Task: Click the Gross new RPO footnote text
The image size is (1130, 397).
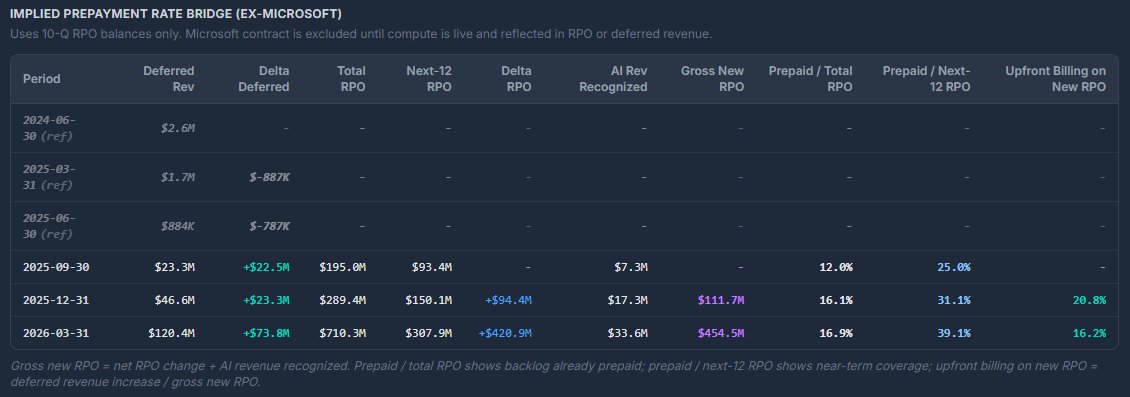Action: coord(554,373)
